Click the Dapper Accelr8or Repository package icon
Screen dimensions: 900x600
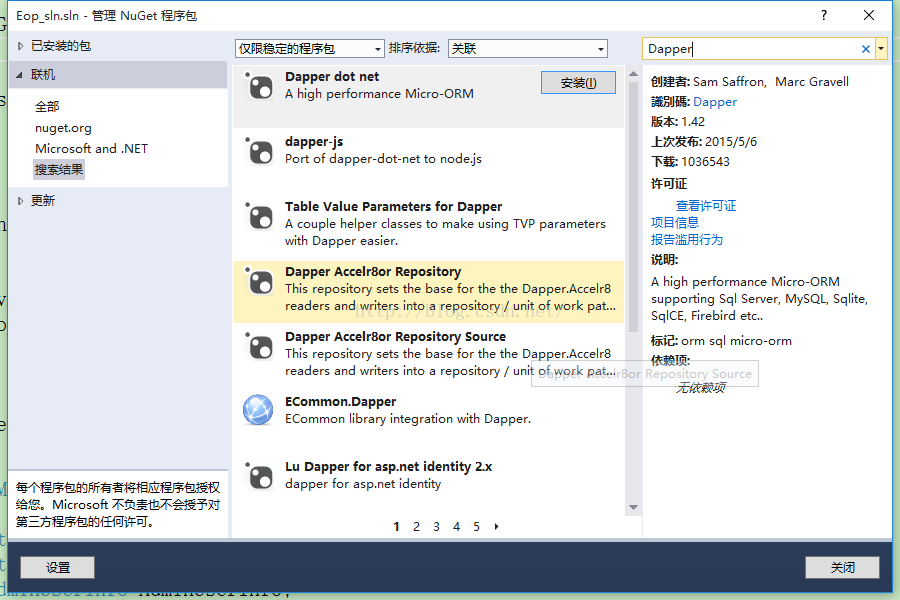pyautogui.click(x=259, y=281)
